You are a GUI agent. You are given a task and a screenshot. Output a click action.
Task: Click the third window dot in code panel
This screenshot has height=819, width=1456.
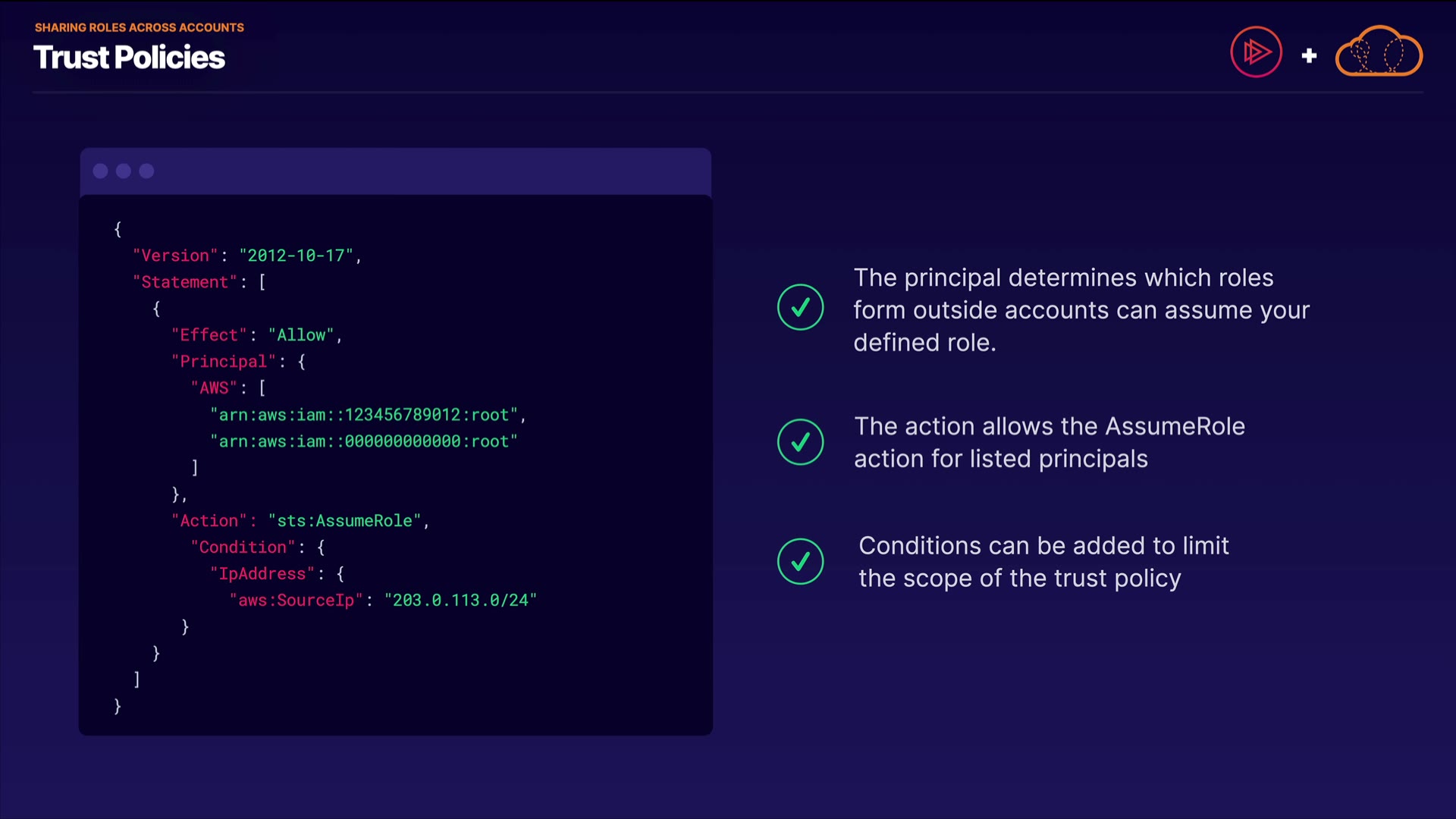(x=147, y=171)
